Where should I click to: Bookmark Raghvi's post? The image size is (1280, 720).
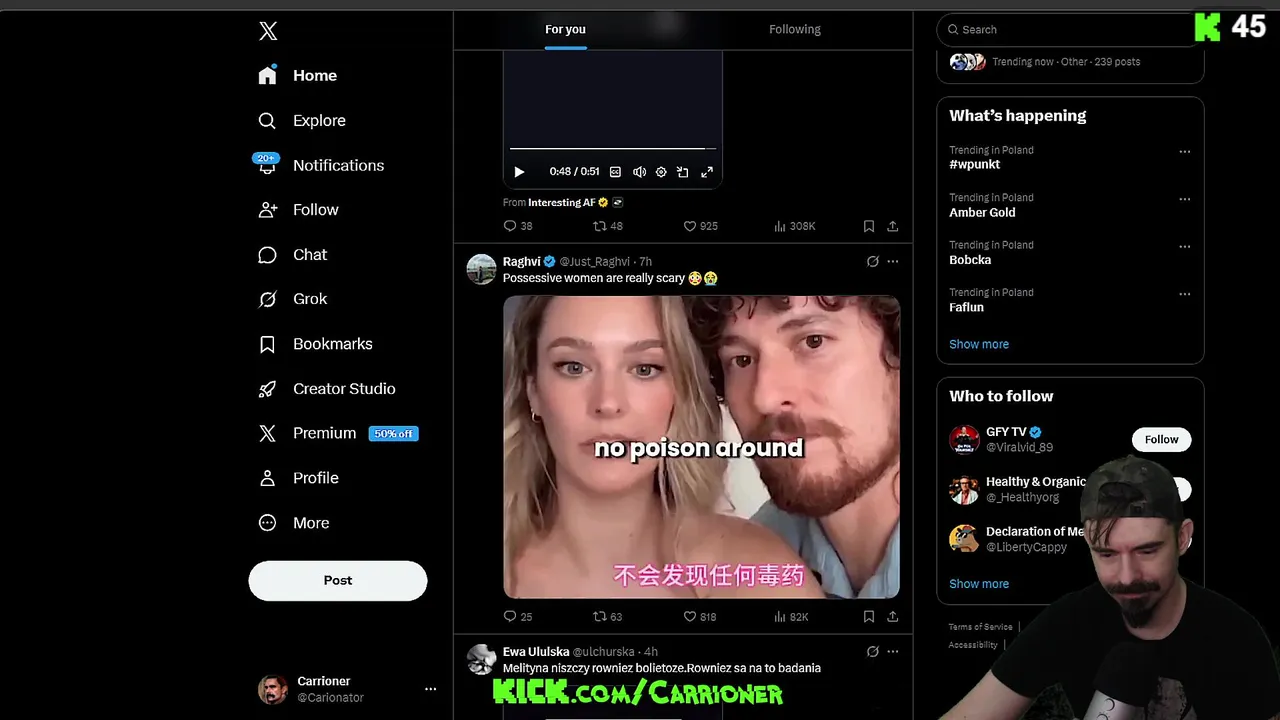pos(869,617)
